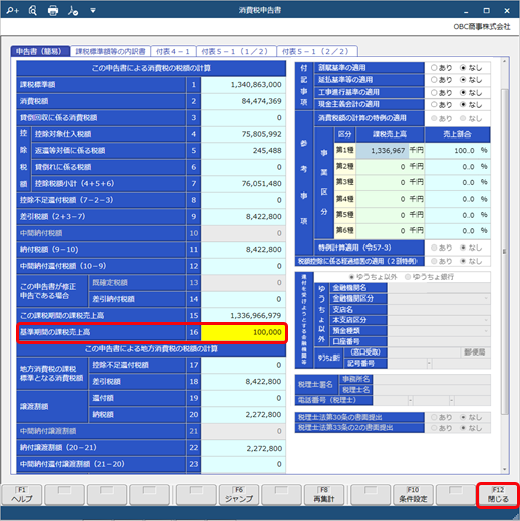Open the 付表5-1 (1/2) tab
Image resolution: width=520 pixels, height=521 pixels.
pyautogui.click(x=236, y=51)
